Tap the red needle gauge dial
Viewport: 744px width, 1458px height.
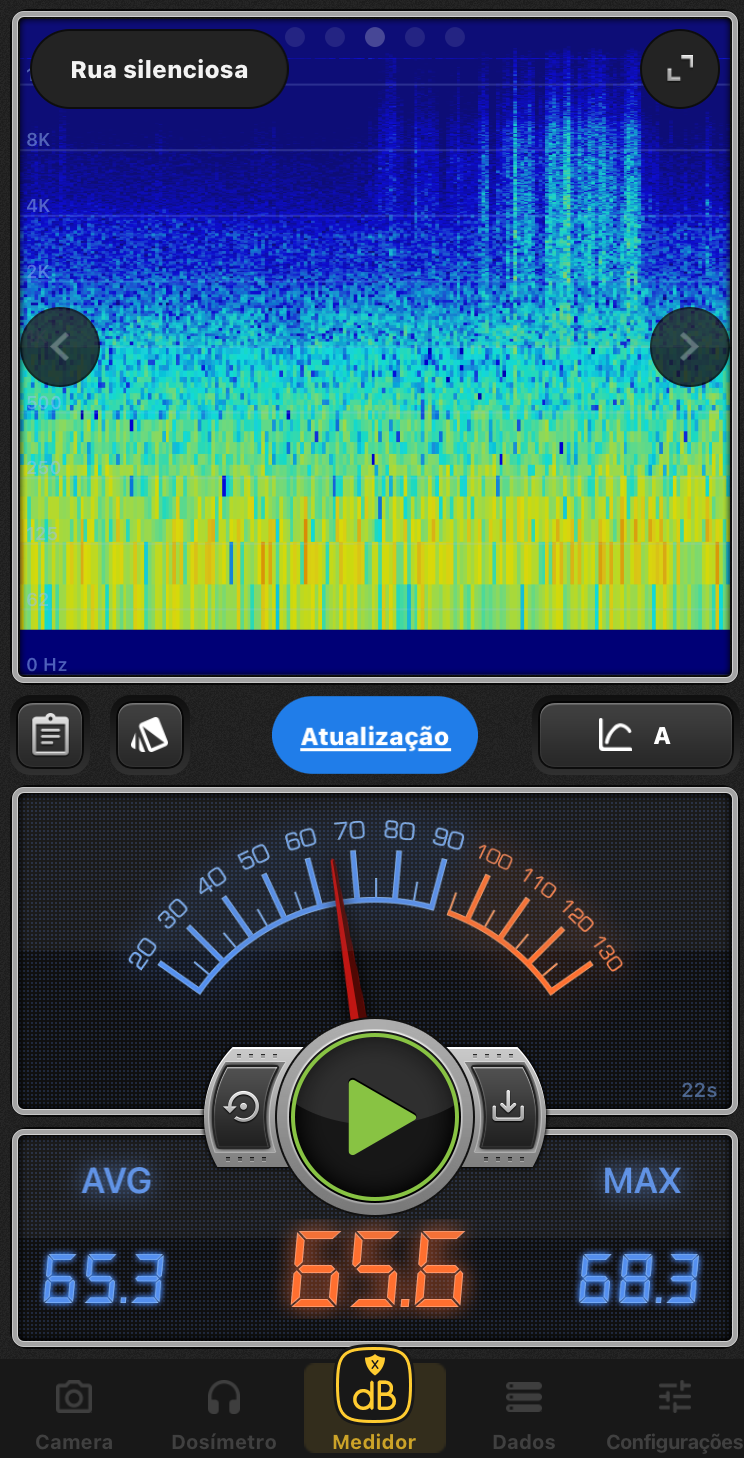click(374, 920)
